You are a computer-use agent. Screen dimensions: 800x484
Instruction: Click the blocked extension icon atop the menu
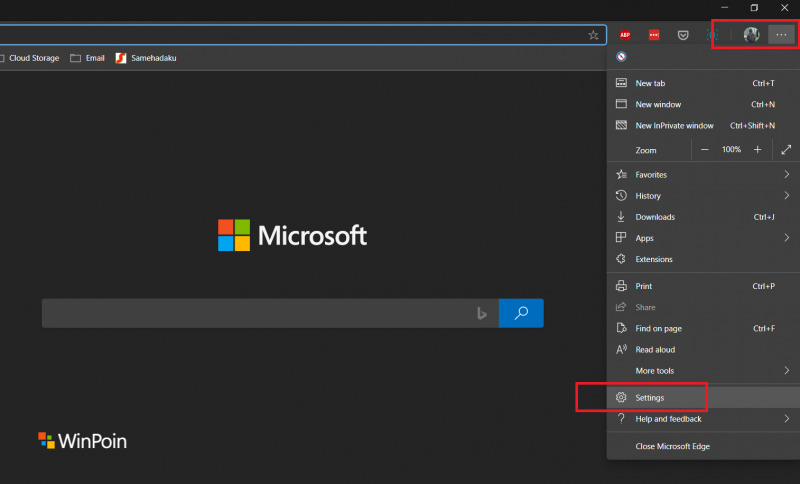pyautogui.click(x=621, y=57)
